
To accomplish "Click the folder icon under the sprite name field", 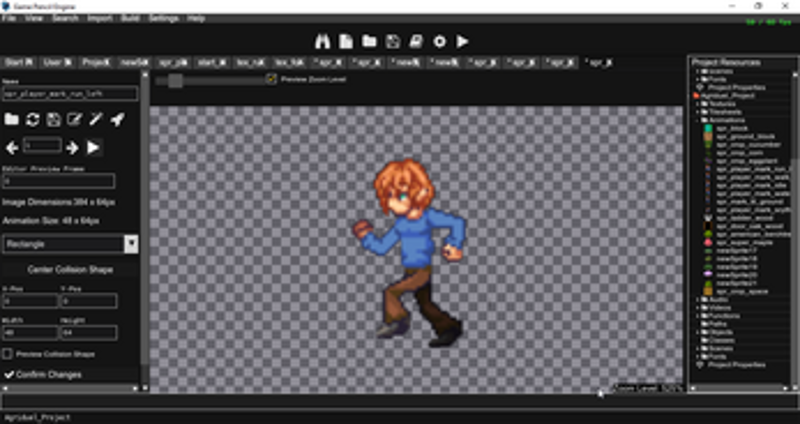I will point(11,119).
